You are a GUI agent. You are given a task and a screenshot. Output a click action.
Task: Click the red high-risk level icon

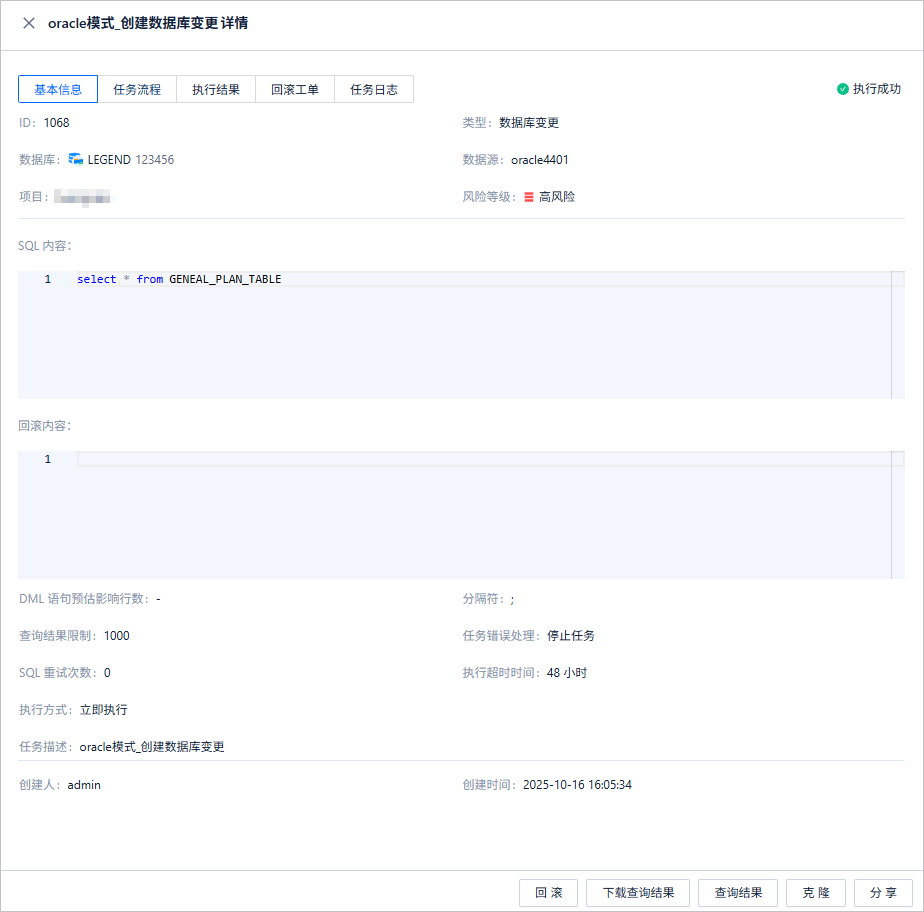[529, 197]
